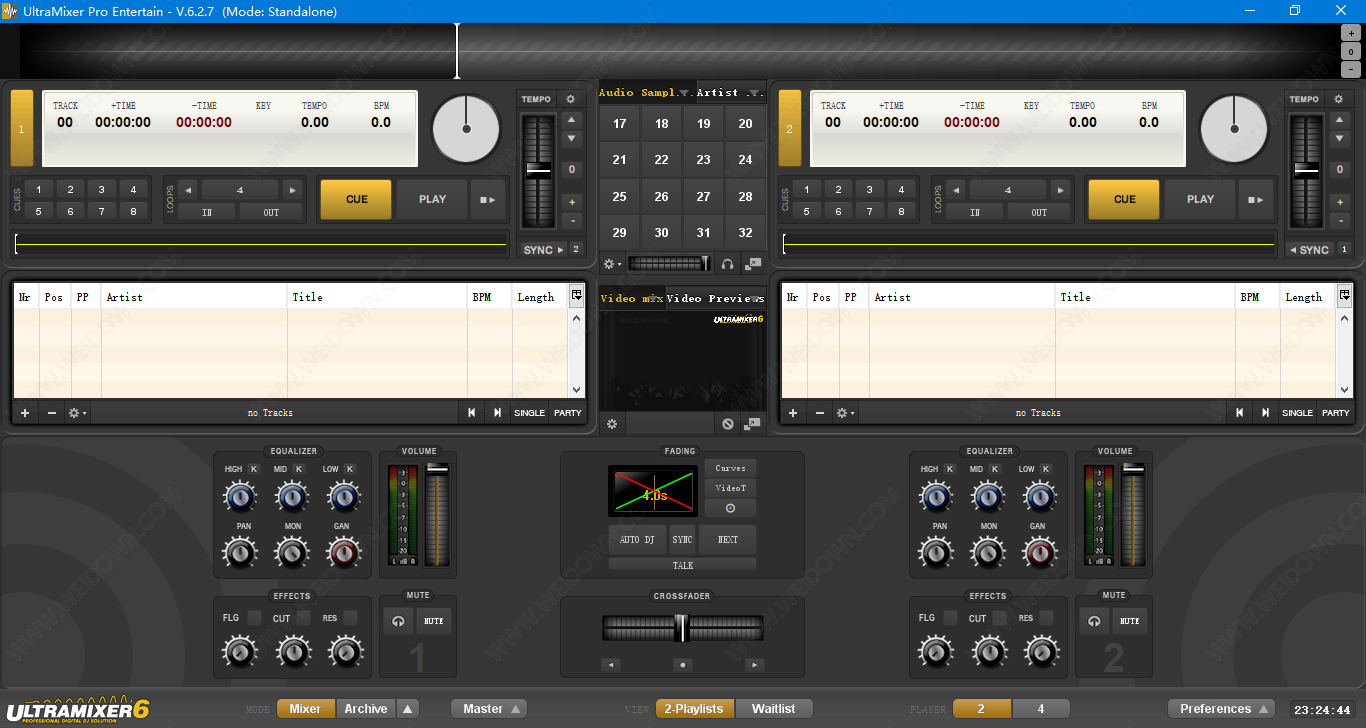Toggle LOW kill K on player 2

1046,469
